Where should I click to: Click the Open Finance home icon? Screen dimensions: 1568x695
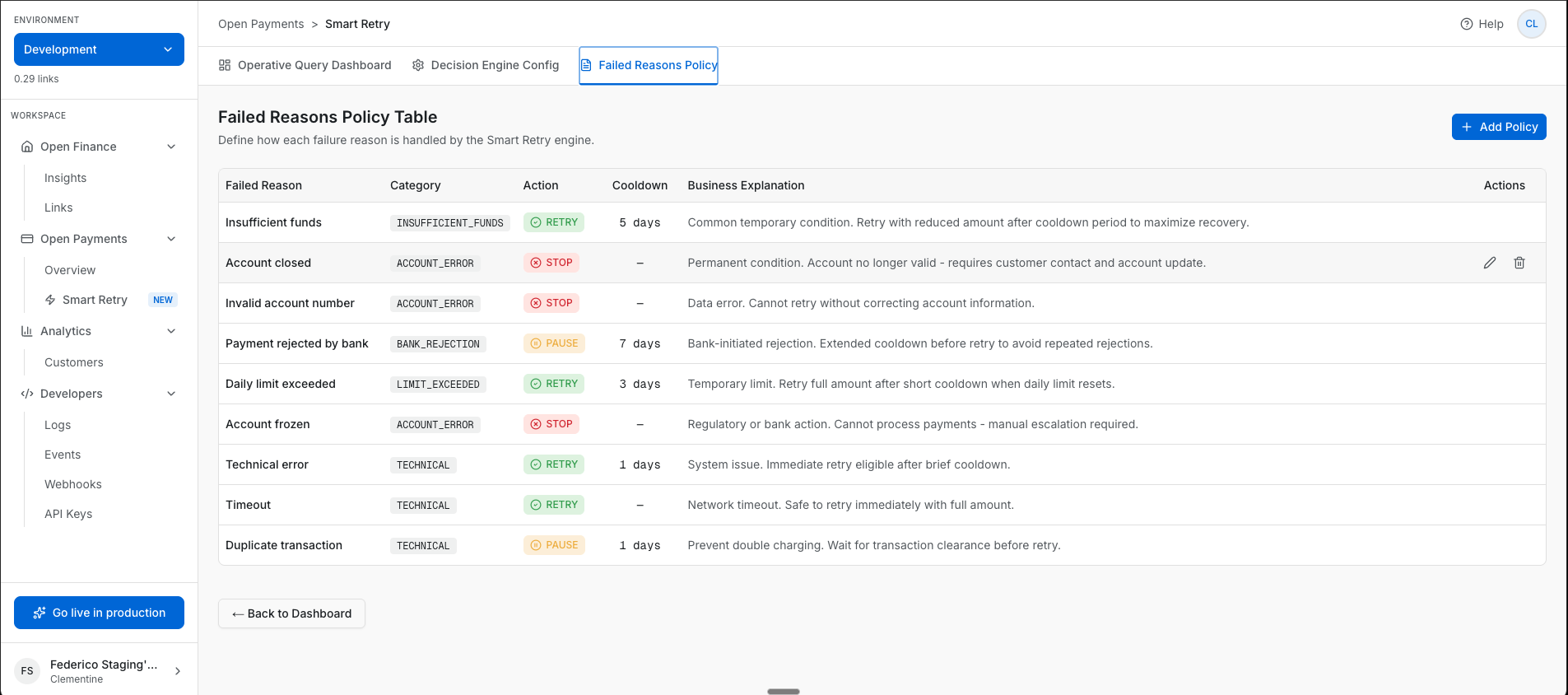[x=27, y=147]
